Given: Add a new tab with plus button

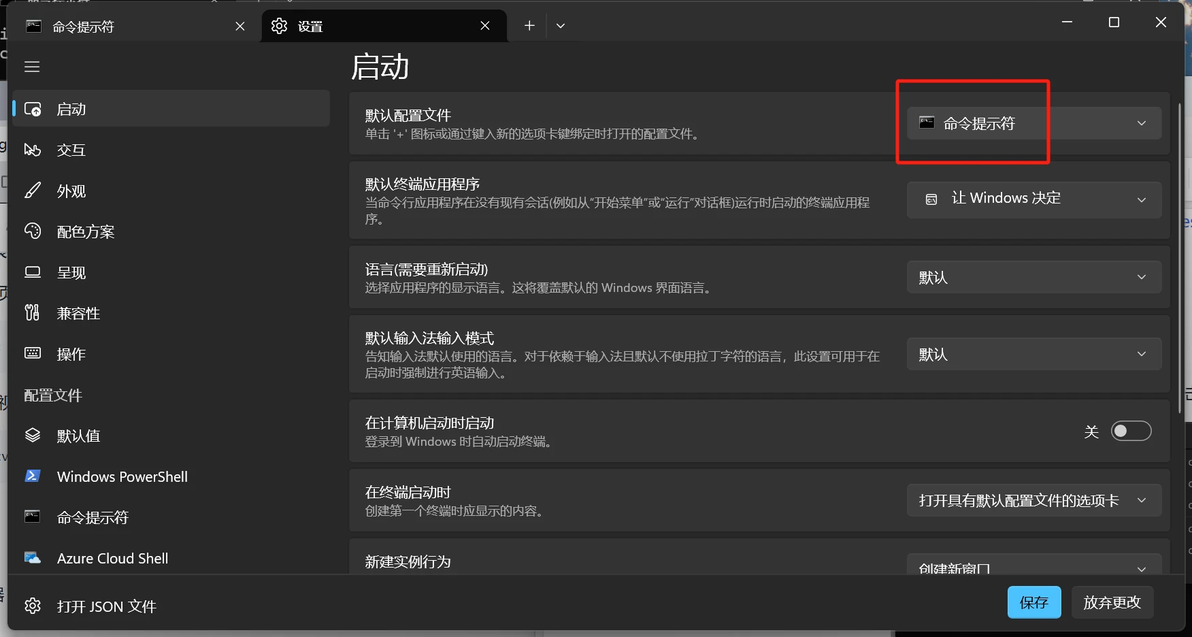Looking at the screenshot, I should 529,26.
